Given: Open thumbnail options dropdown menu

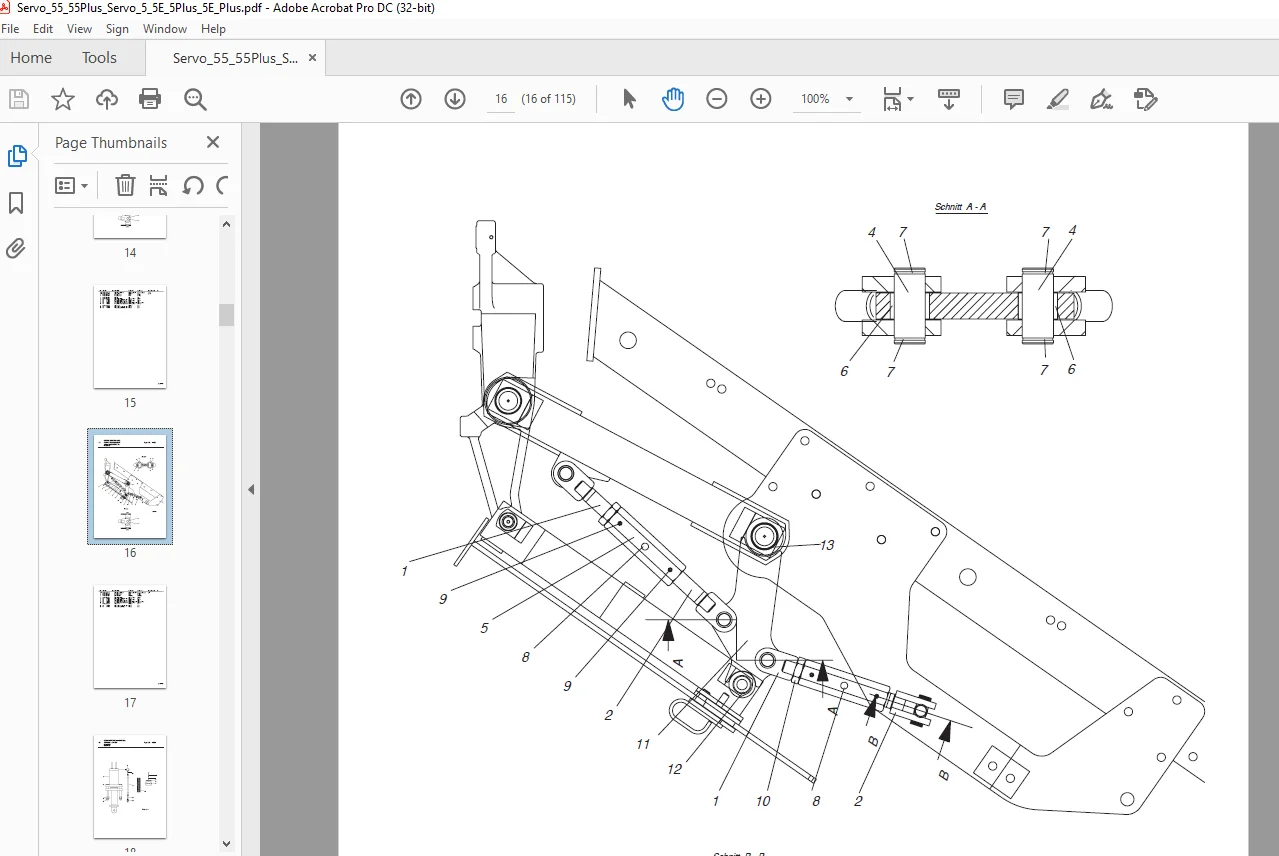Looking at the screenshot, I should click(x=72, y=185).
